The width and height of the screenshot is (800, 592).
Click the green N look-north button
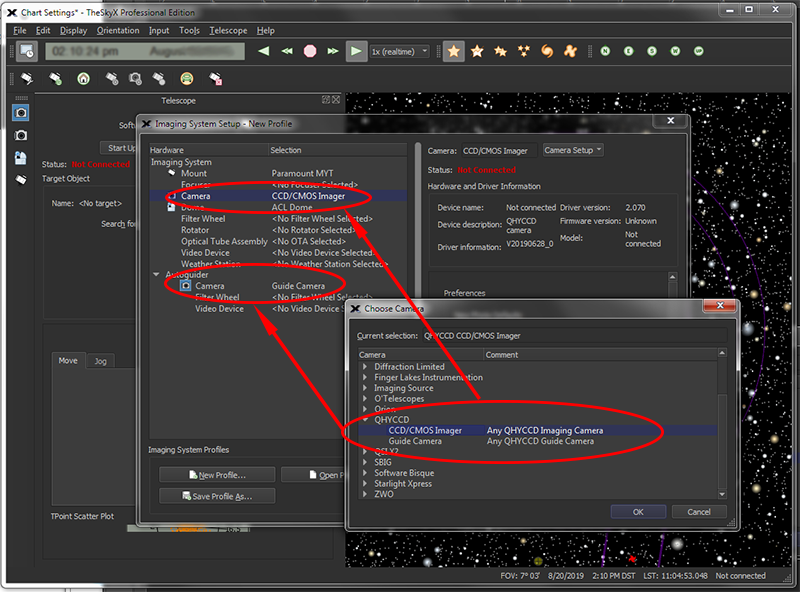click(x=605, y=51)
